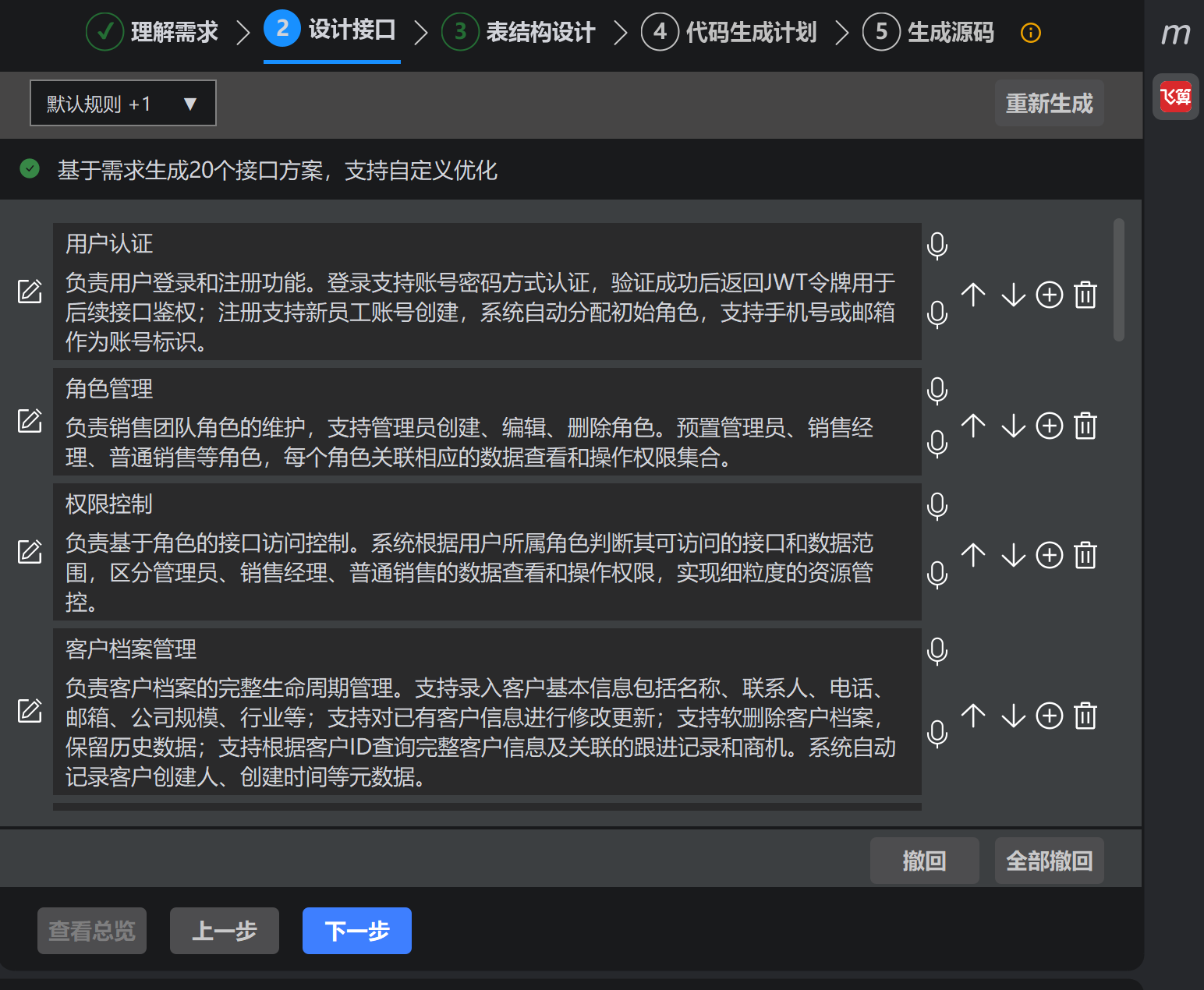Delete the 角色管理 entry
The image size is (1204, 990).
click(x=1085, y=426)
